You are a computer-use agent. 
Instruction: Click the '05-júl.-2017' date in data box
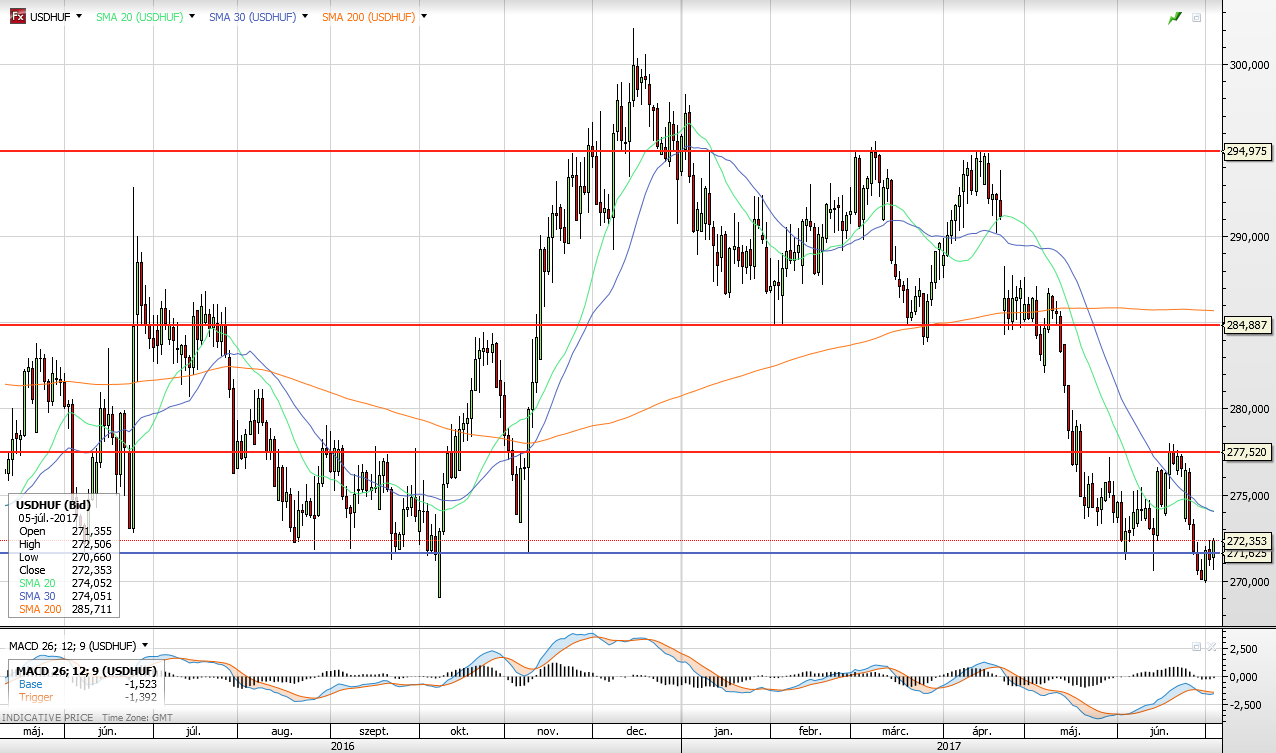(49, 518)
